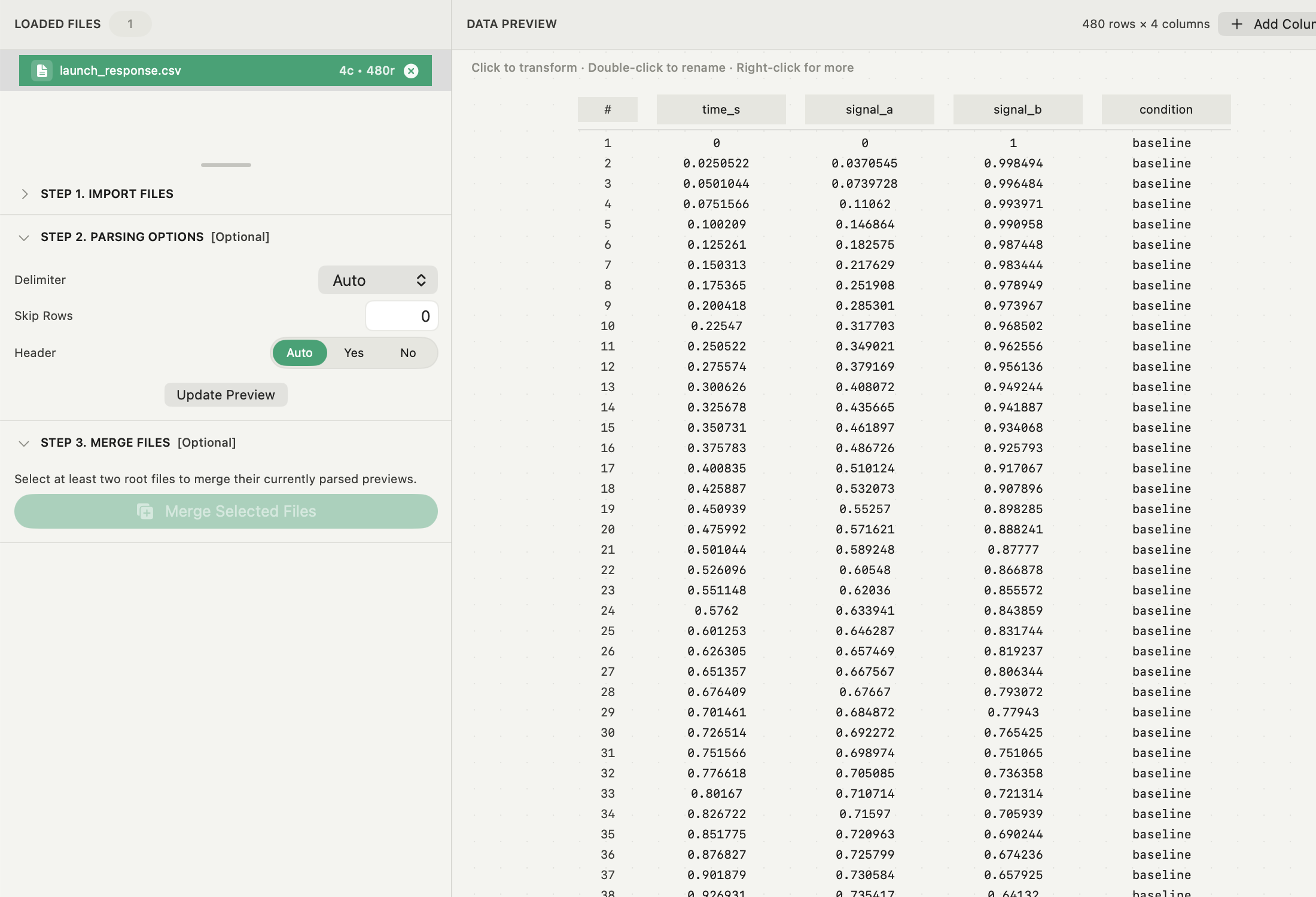Click signal_b cell 0.993971

tap(1013, 204)
